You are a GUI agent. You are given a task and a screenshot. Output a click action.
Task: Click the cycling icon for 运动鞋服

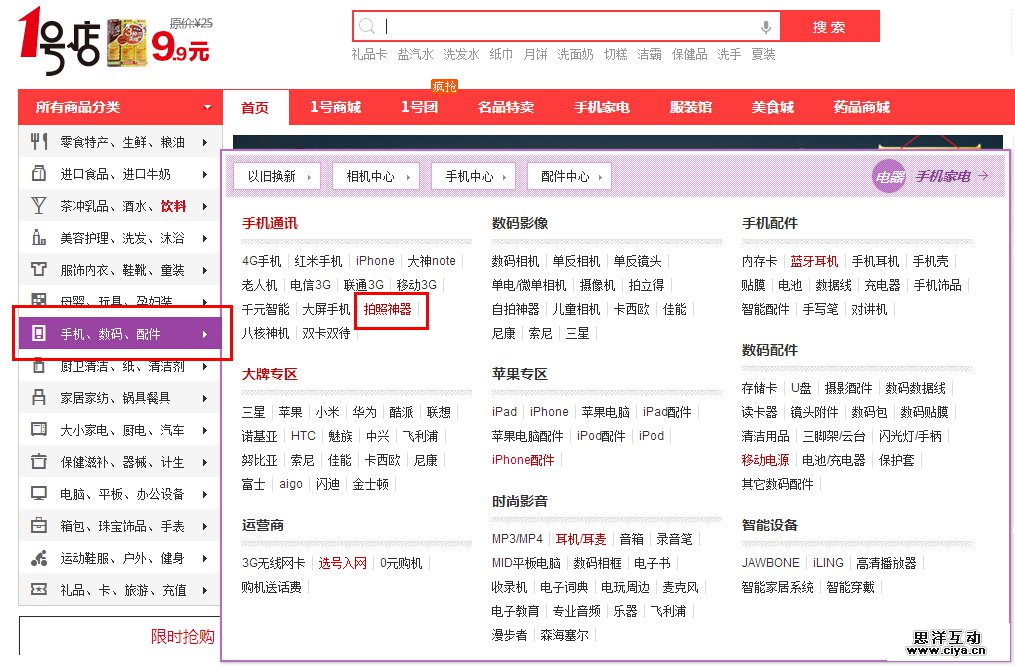point(39,557)
